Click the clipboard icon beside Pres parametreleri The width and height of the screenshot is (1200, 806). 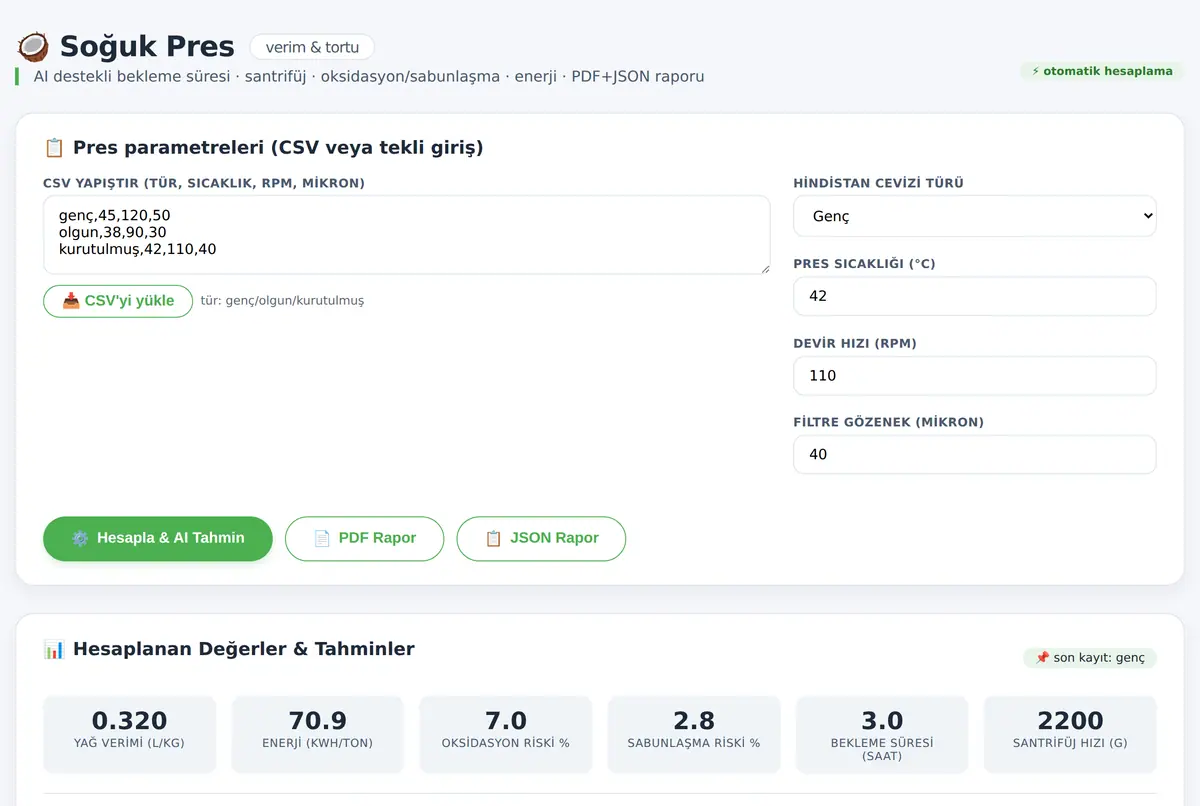tap(54, 148)
